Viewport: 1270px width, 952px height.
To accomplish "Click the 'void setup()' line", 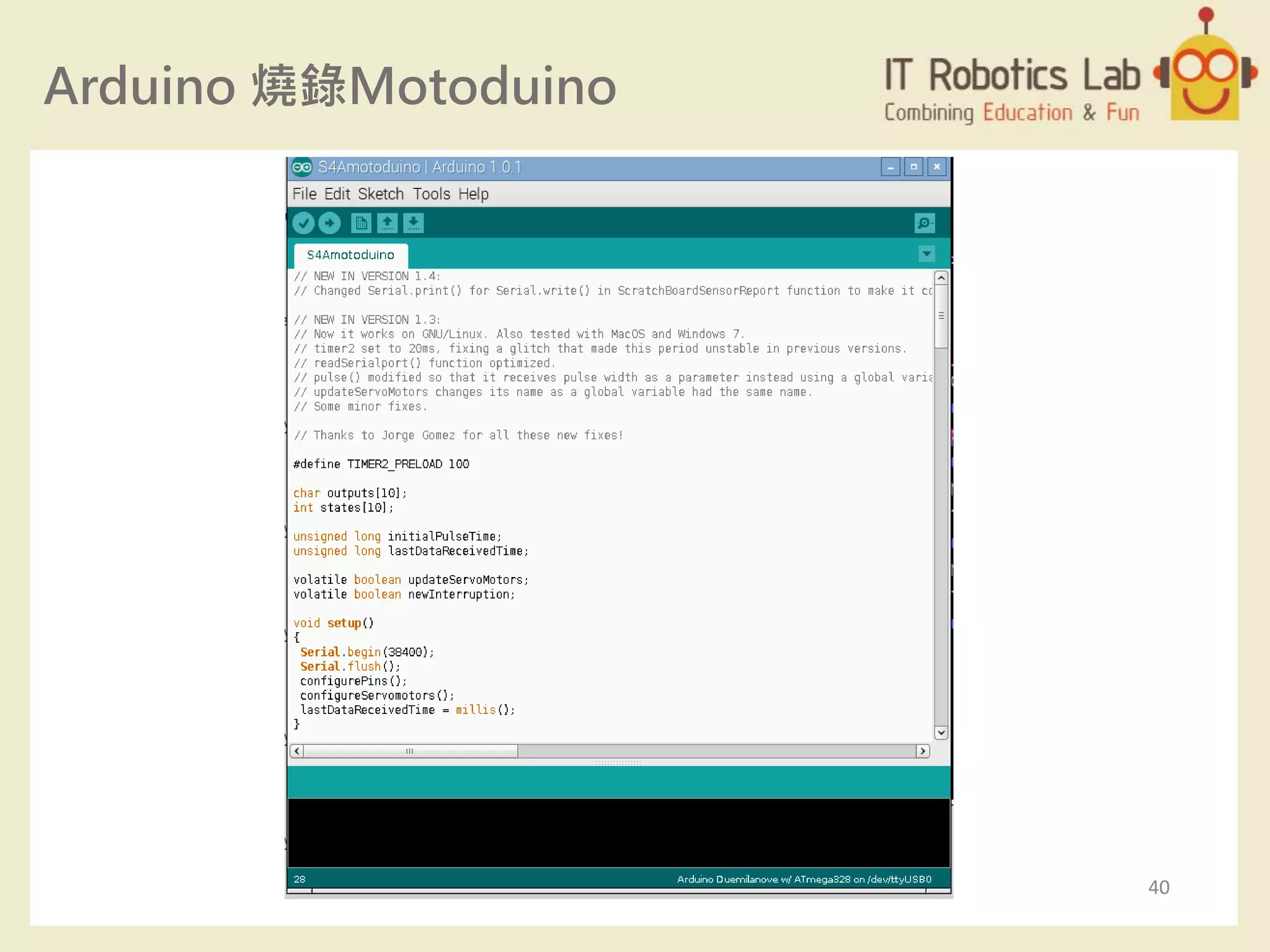I will pyautogui.click(x=334, y=624).
